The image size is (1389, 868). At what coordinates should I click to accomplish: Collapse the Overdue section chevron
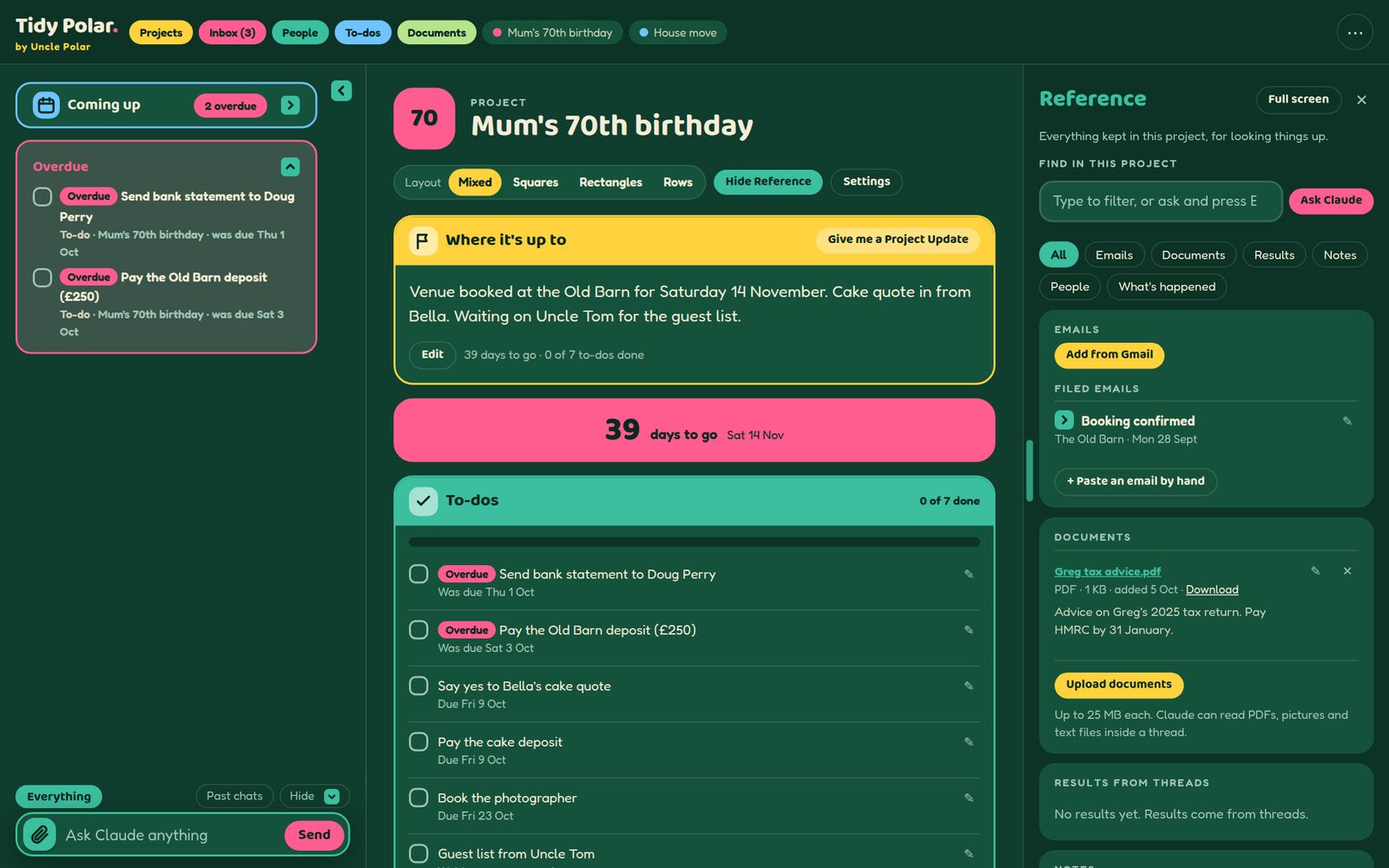click(x=290, y=167)
